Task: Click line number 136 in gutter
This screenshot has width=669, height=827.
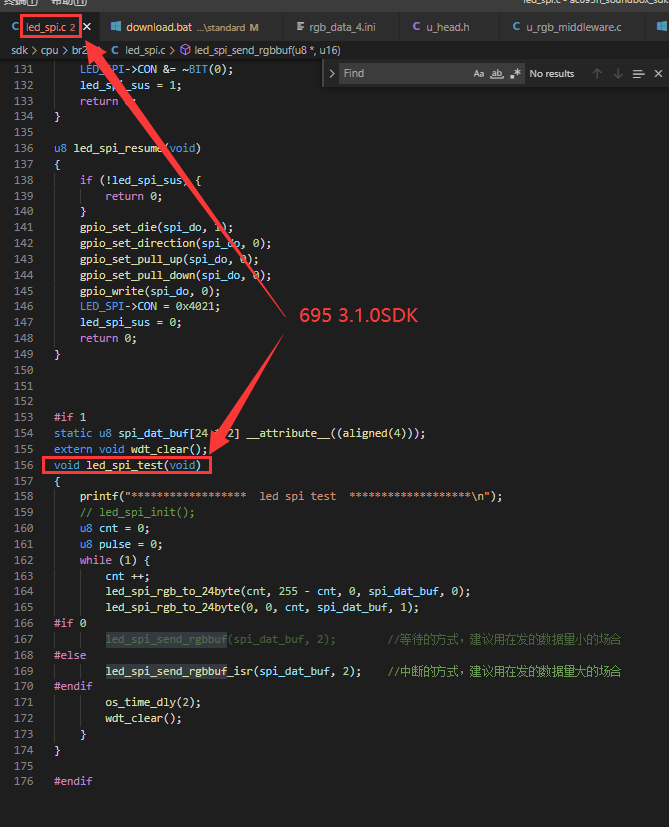Action: tap(23, 148)
